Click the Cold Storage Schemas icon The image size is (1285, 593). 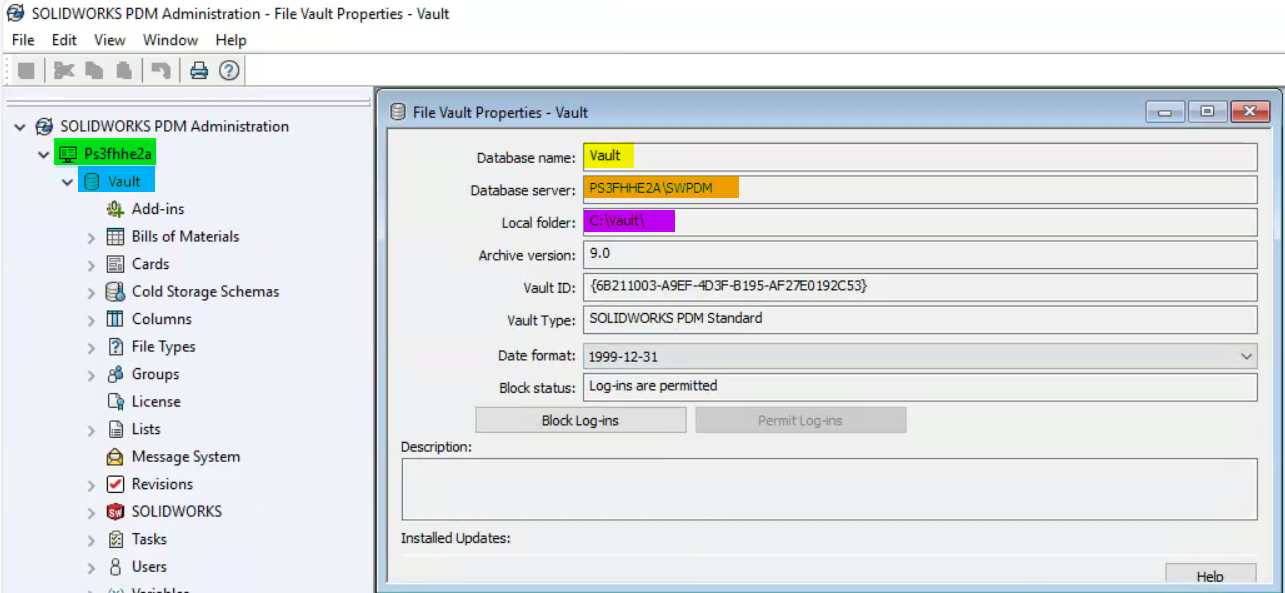pyautogui.click(x=115, y=292)
